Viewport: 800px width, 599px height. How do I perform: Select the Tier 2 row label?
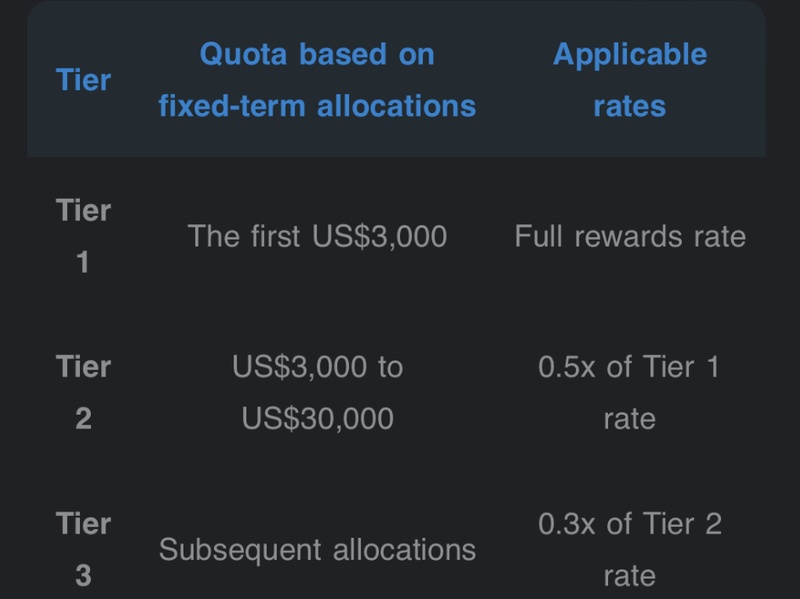[84, 392]
